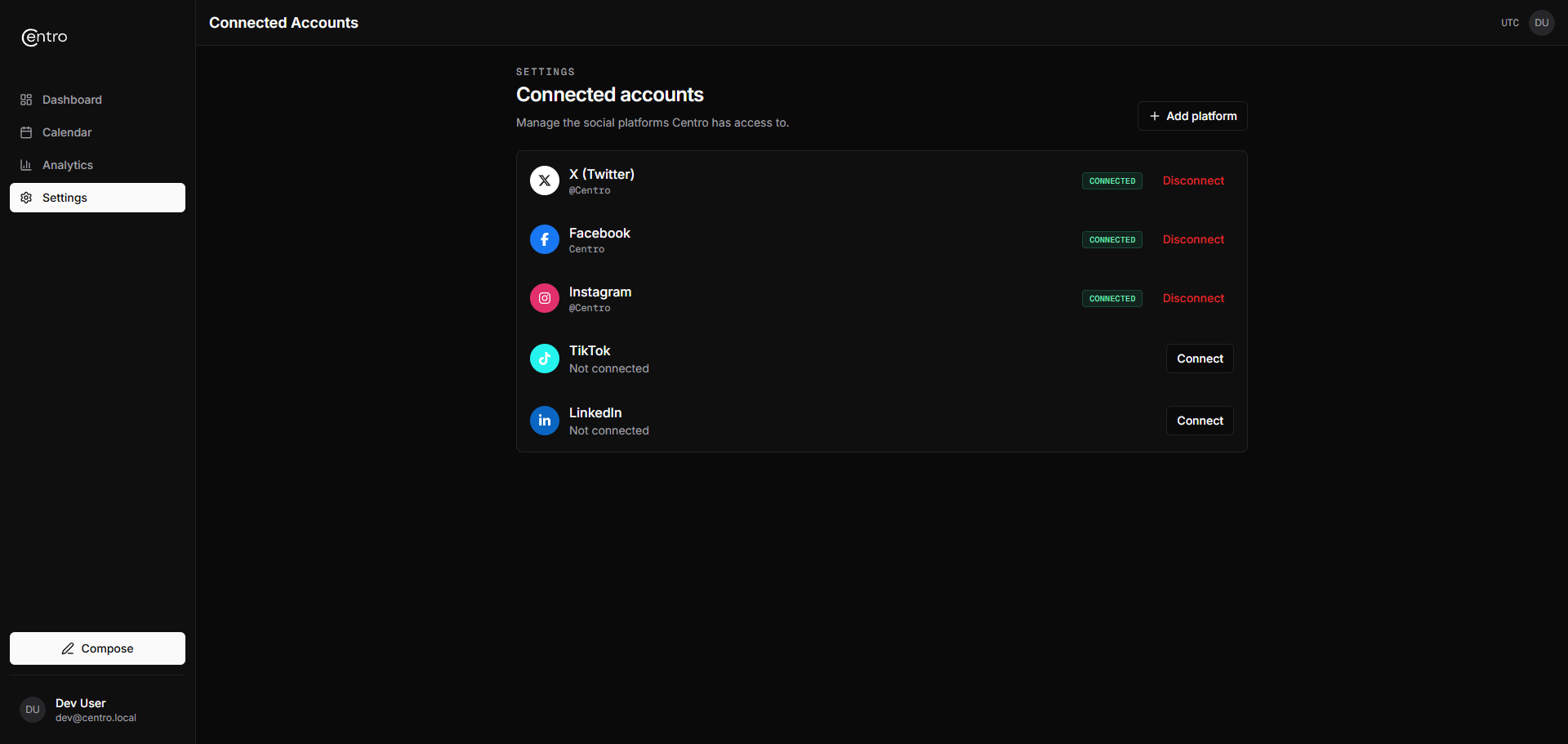The image size is (1568, 744).
Task: Click the Facebook platform icon
Action: 545,239
